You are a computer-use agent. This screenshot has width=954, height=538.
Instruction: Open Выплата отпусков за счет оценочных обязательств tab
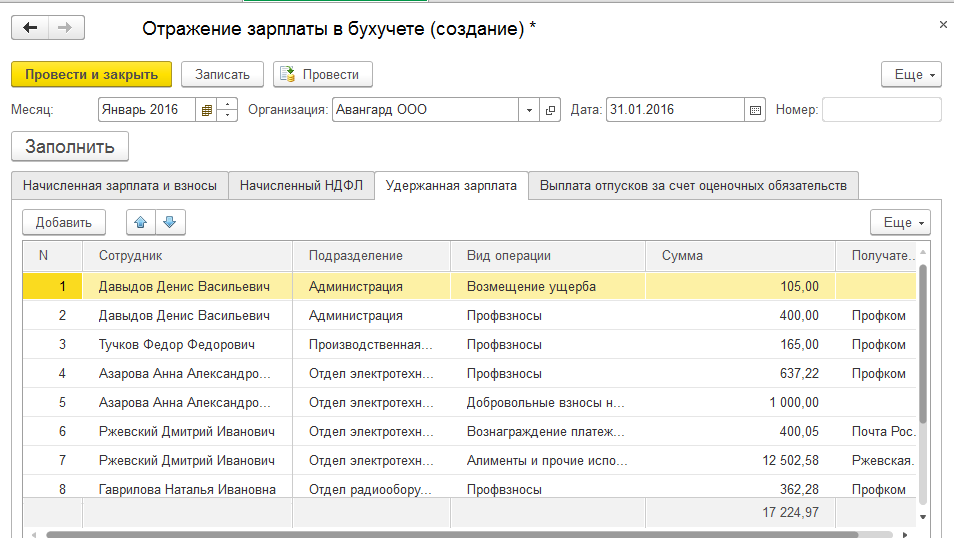coord(693,186)
